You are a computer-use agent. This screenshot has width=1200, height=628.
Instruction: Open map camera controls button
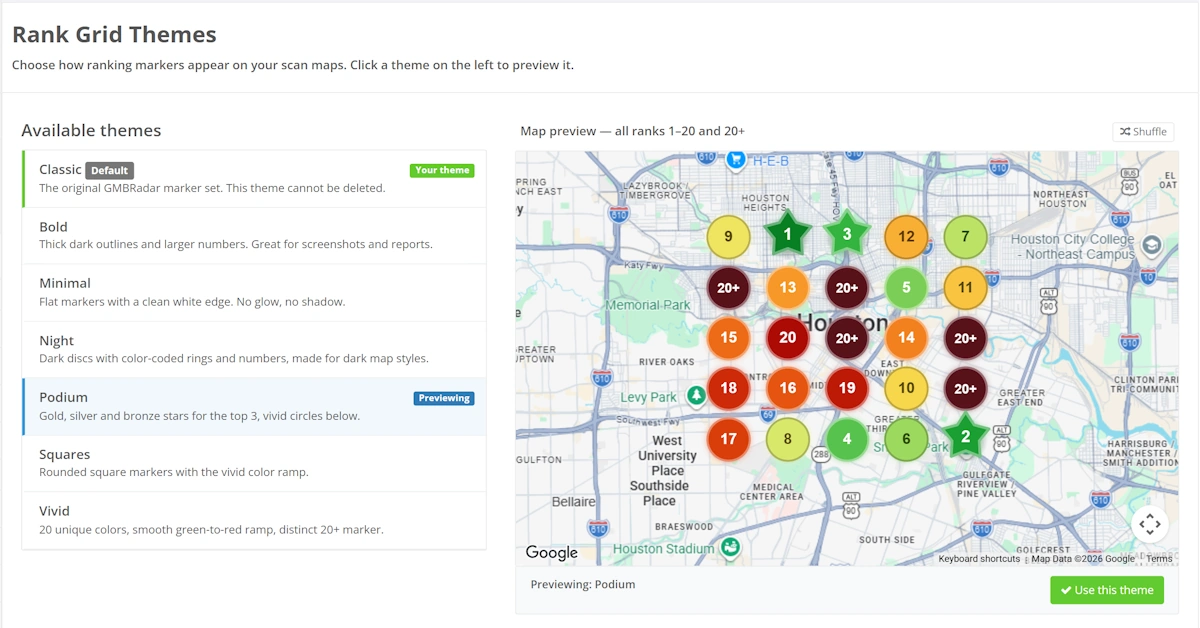click(1150, 524)
